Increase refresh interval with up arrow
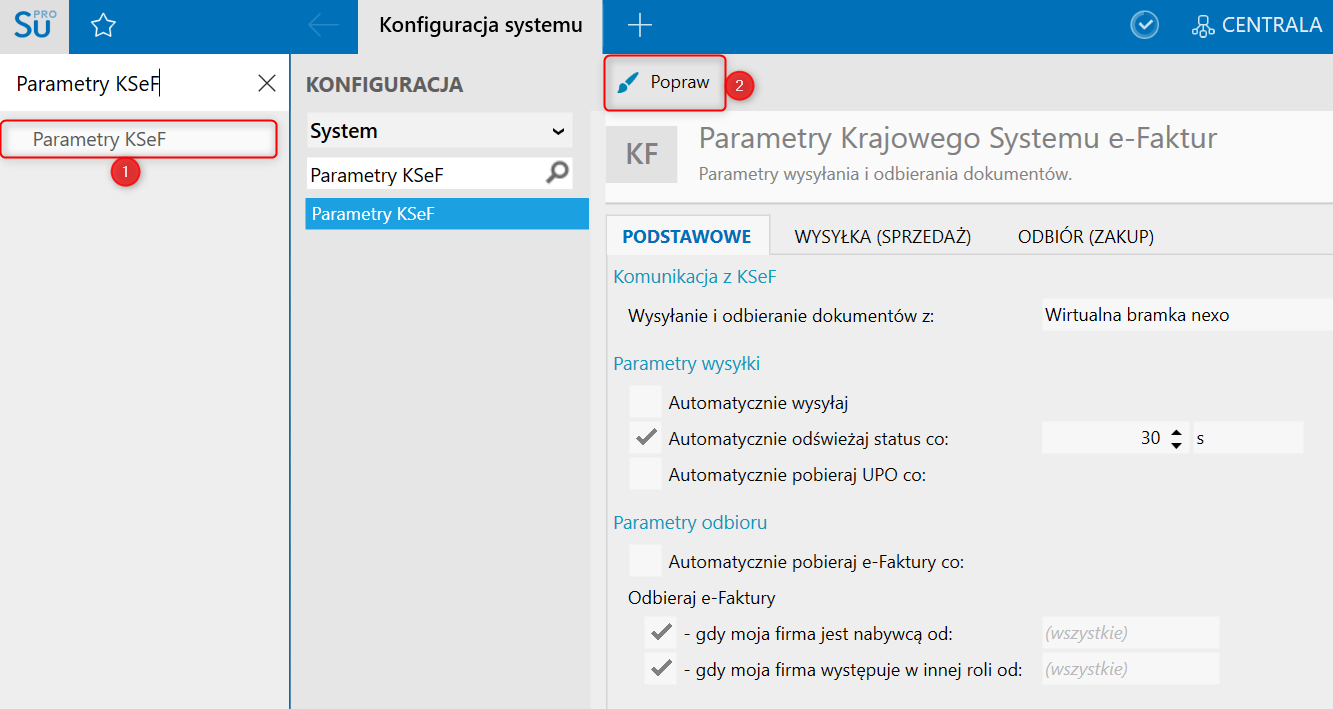This screenshot has height=709, width=1333. pos(1176,433)
